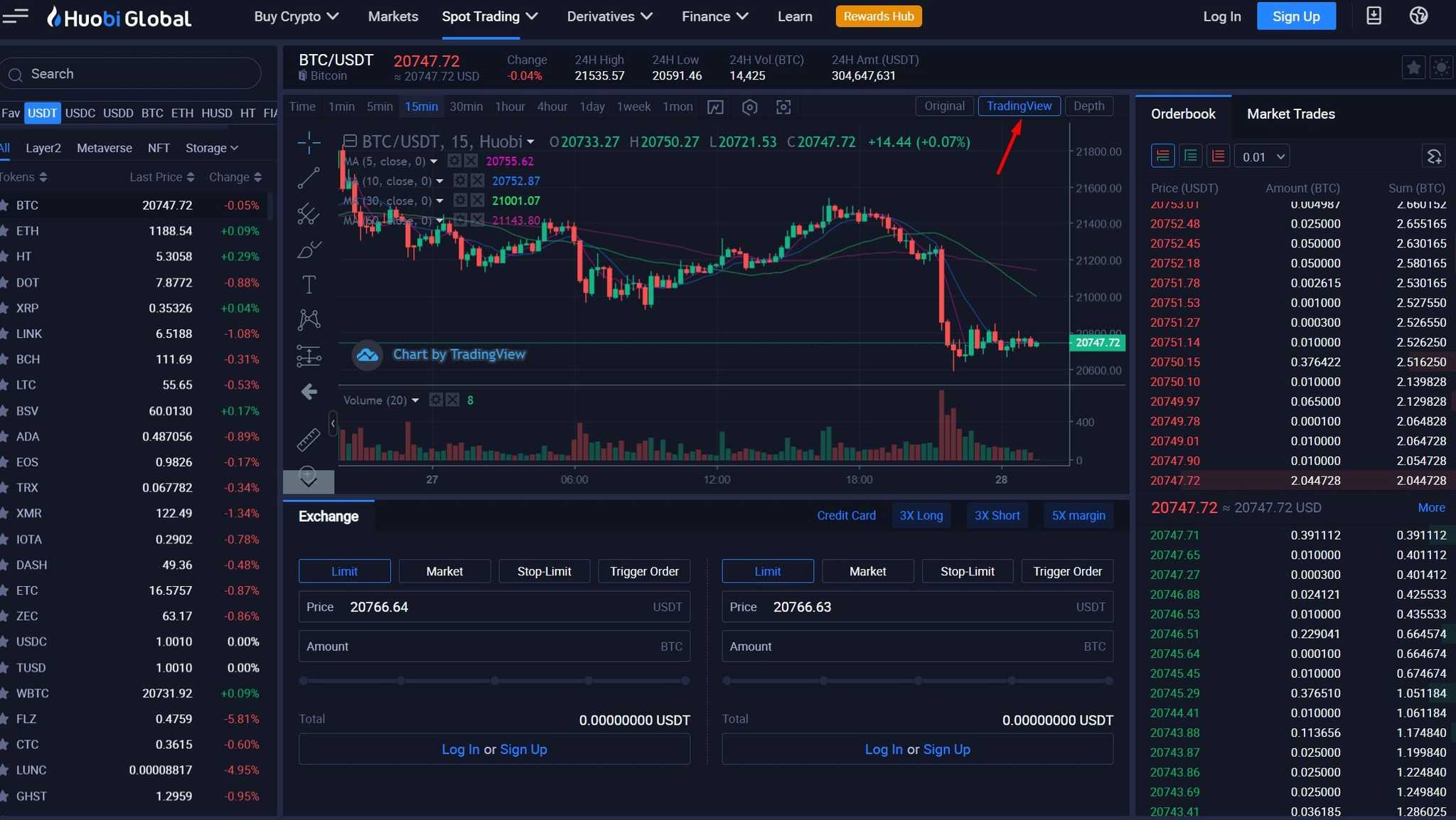Expand more drawing tools chevron

coord(309,481)
